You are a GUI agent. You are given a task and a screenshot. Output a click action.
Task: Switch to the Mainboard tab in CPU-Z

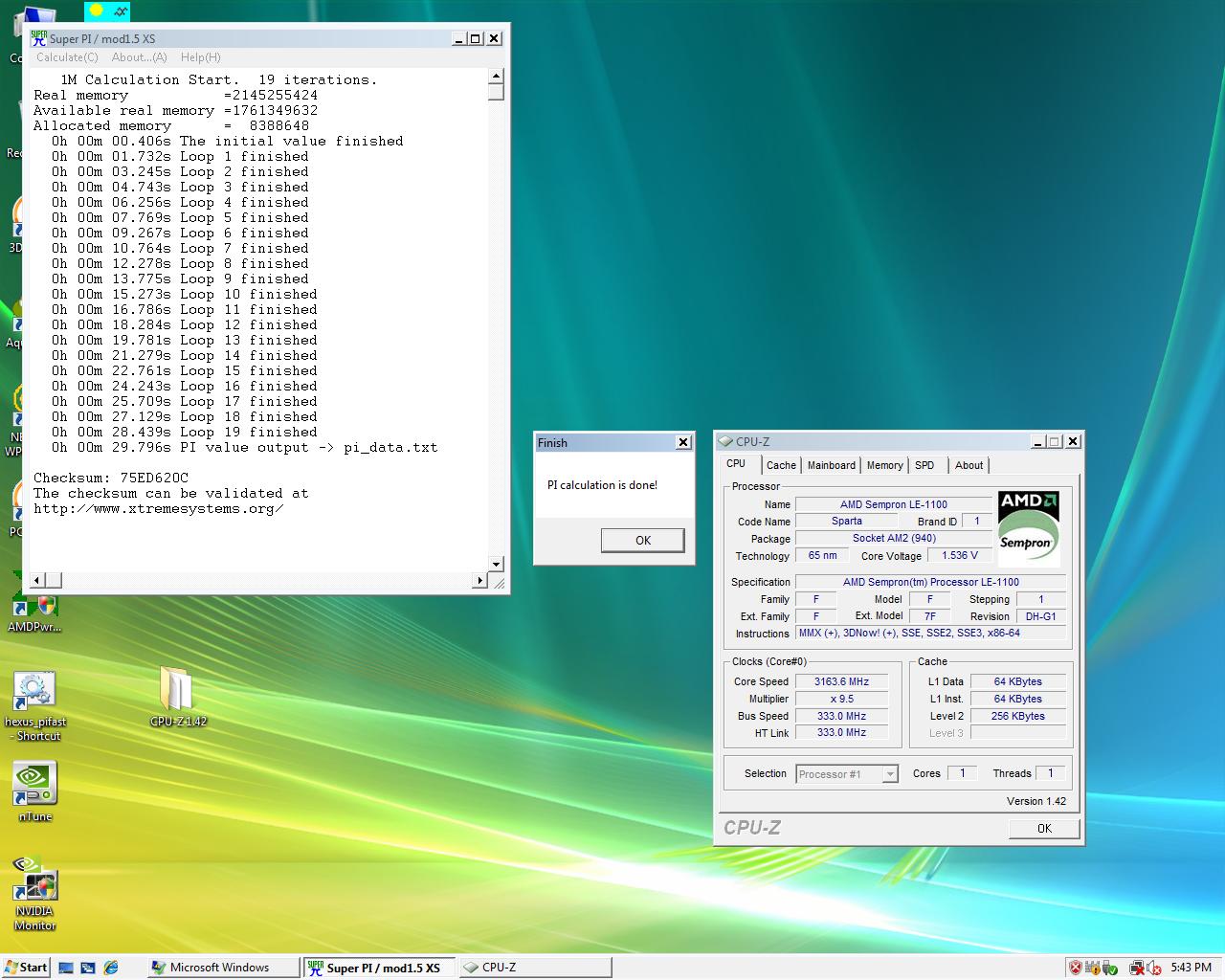click(x=832, y=465)
